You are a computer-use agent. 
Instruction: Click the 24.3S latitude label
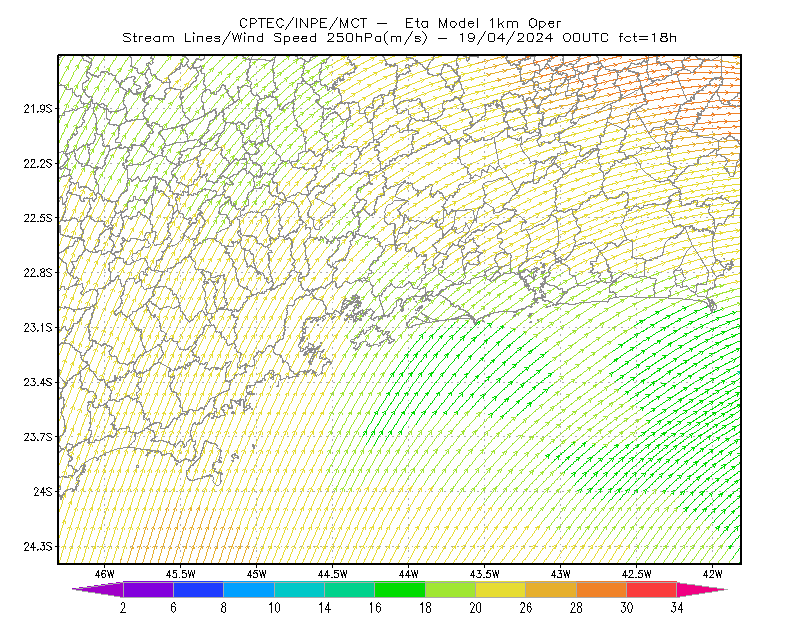[38, 546]
